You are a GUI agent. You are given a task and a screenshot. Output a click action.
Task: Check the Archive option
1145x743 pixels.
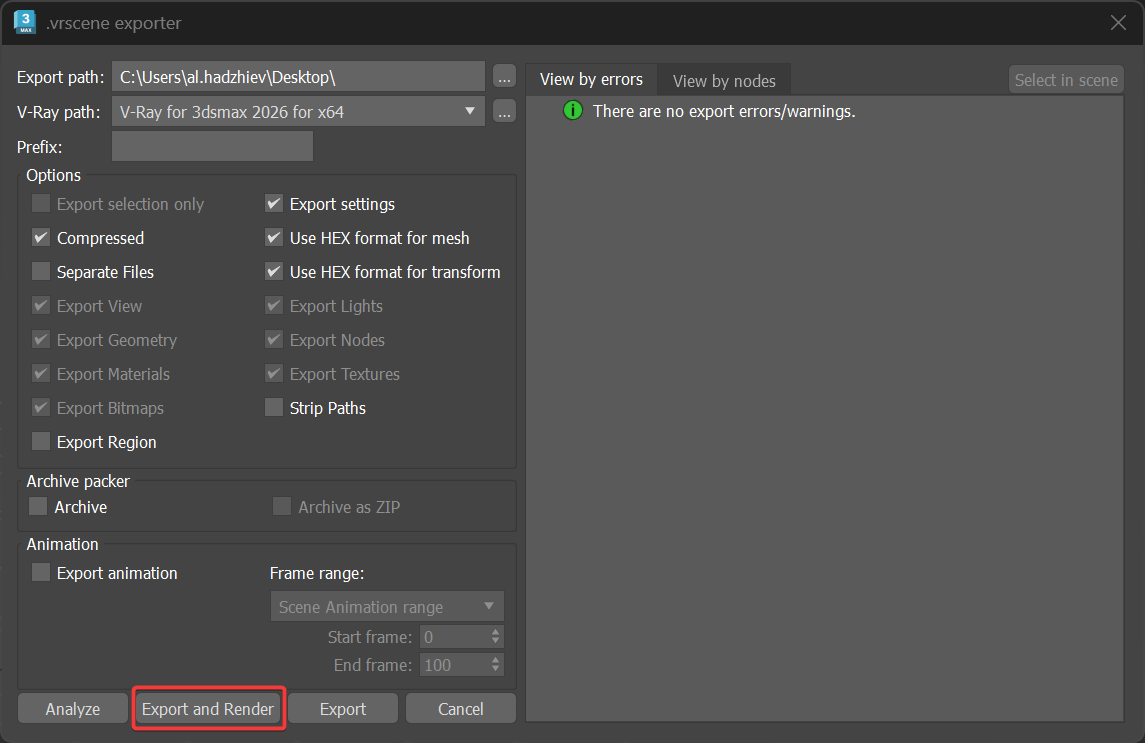pyautogui.click(x=37, y=507)
